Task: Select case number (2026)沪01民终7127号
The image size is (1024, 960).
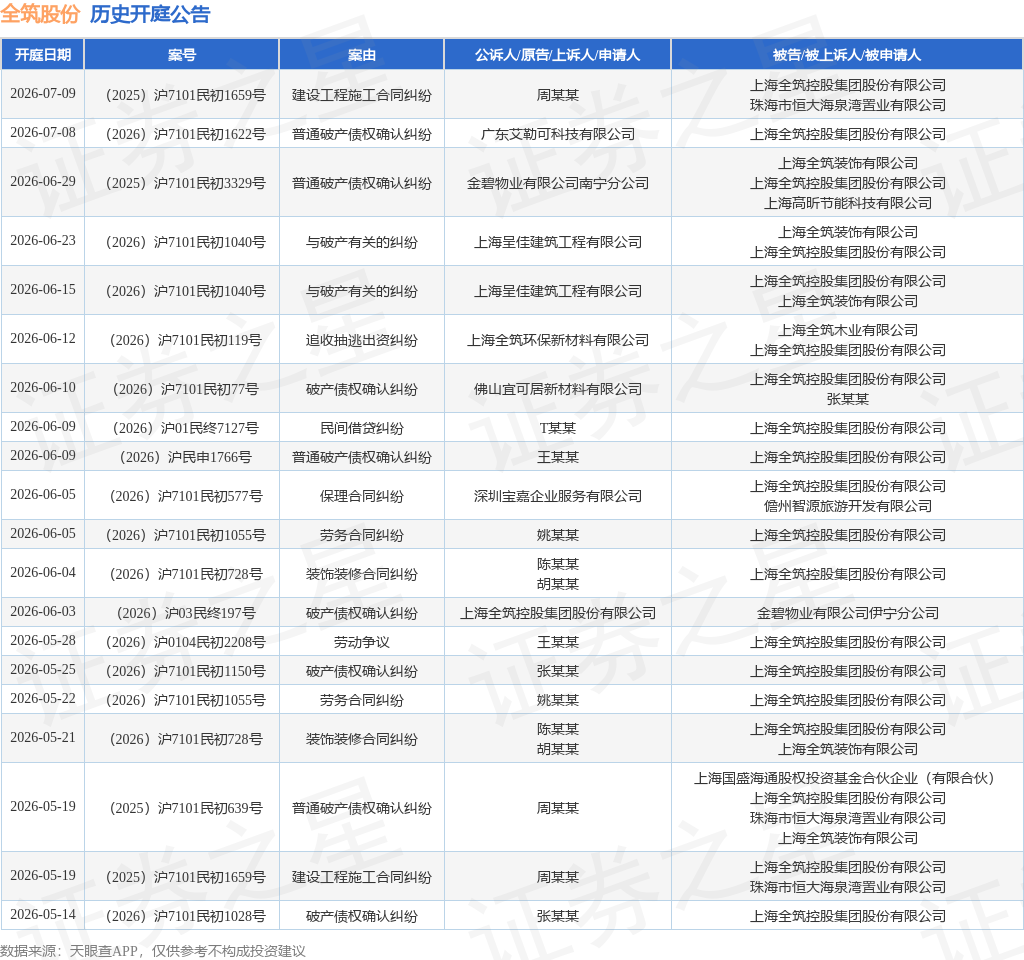Action: click(x=185, y=428)
